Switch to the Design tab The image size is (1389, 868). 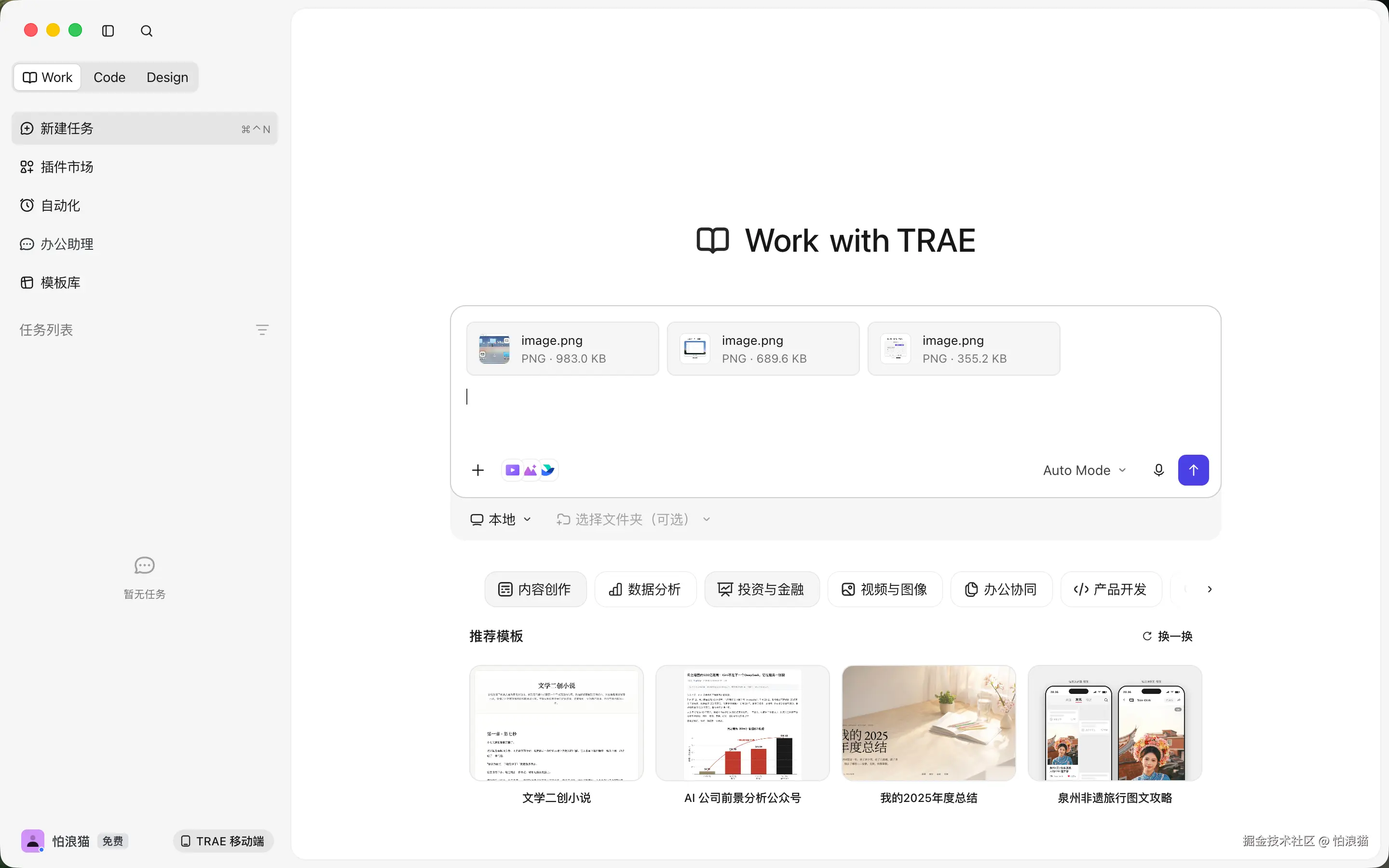coord(167,78)
